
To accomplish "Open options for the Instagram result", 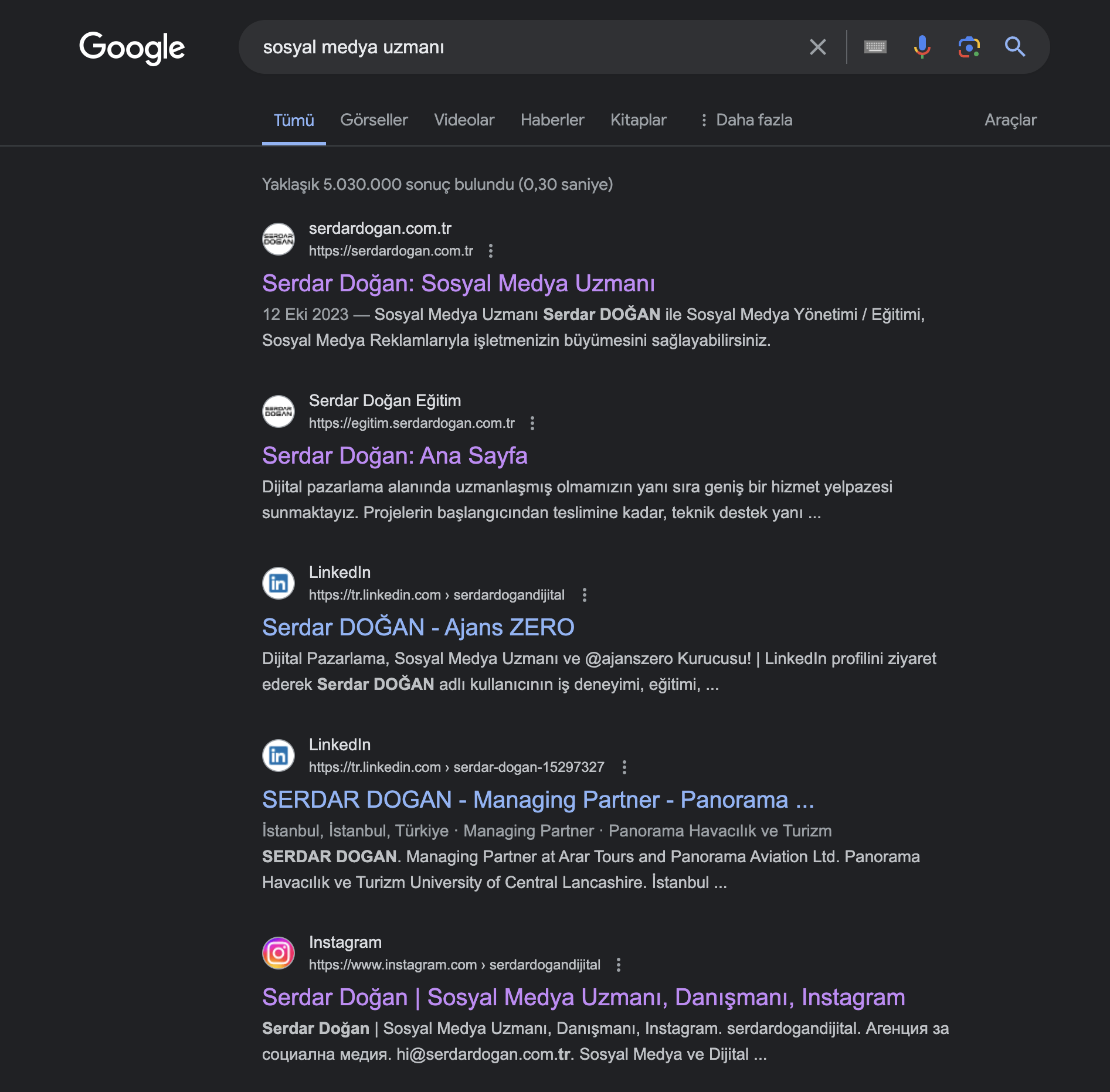I will [x=619, y=965].
